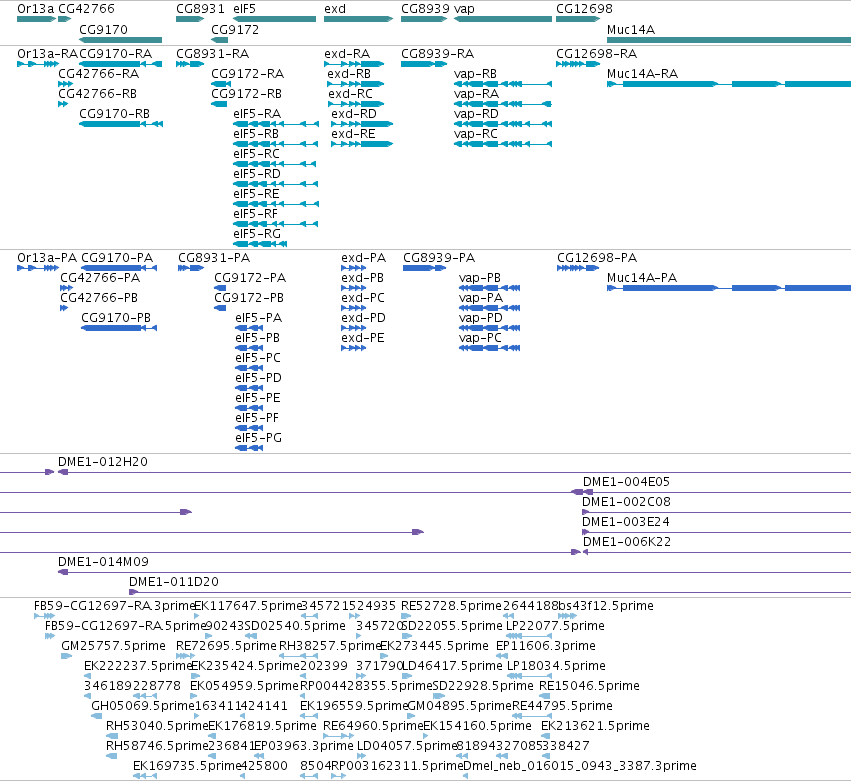Click EST RH53040.5prime
Image resolution: width=851 pixels, height=781 pixels.
(112, 736)
